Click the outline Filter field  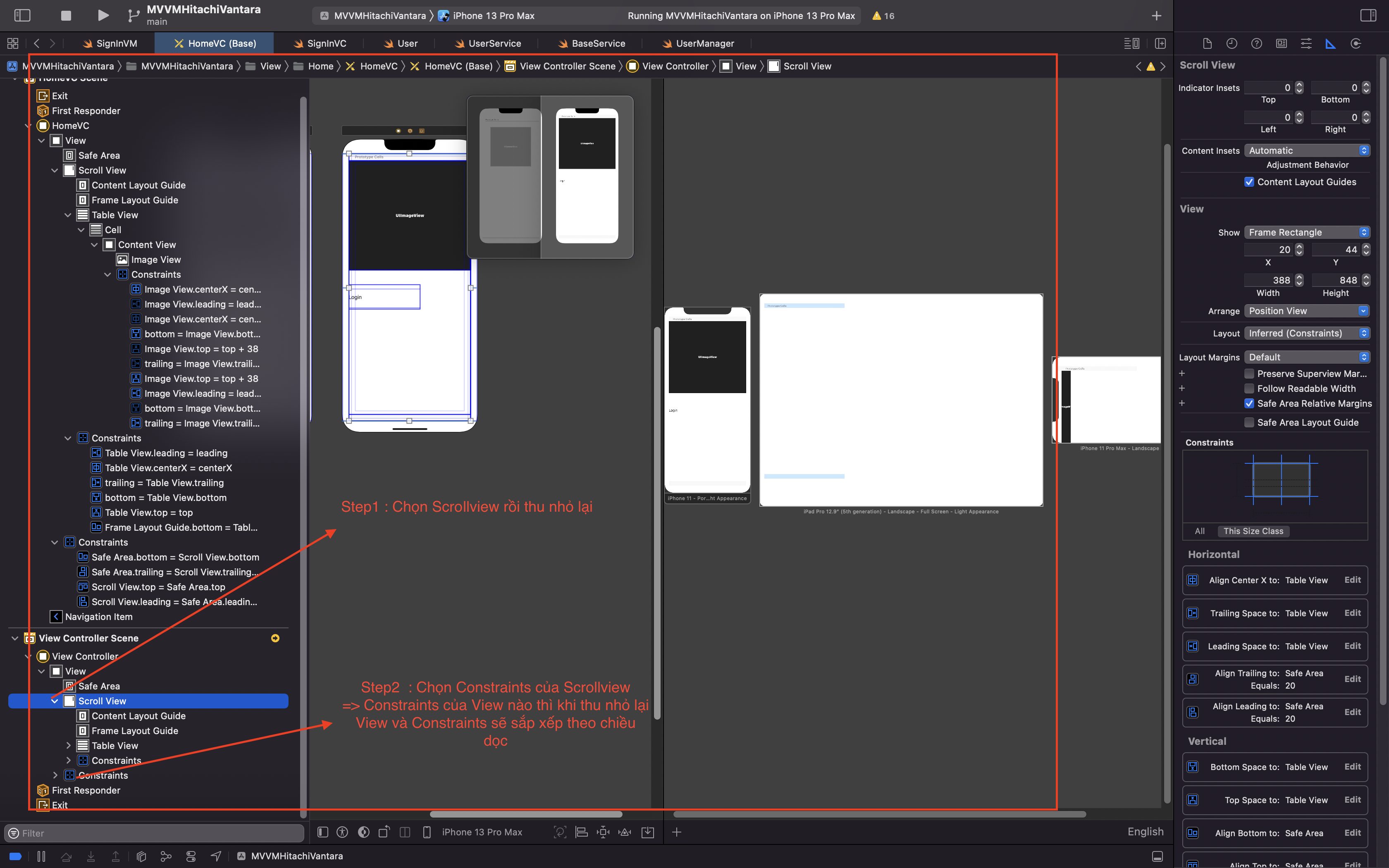coord(154,833)
